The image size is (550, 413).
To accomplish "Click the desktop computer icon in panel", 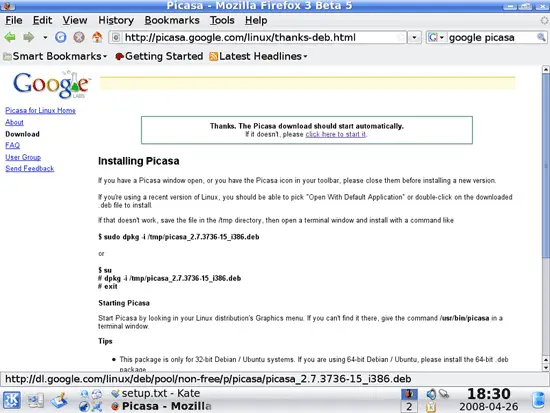I will (35, 400).
